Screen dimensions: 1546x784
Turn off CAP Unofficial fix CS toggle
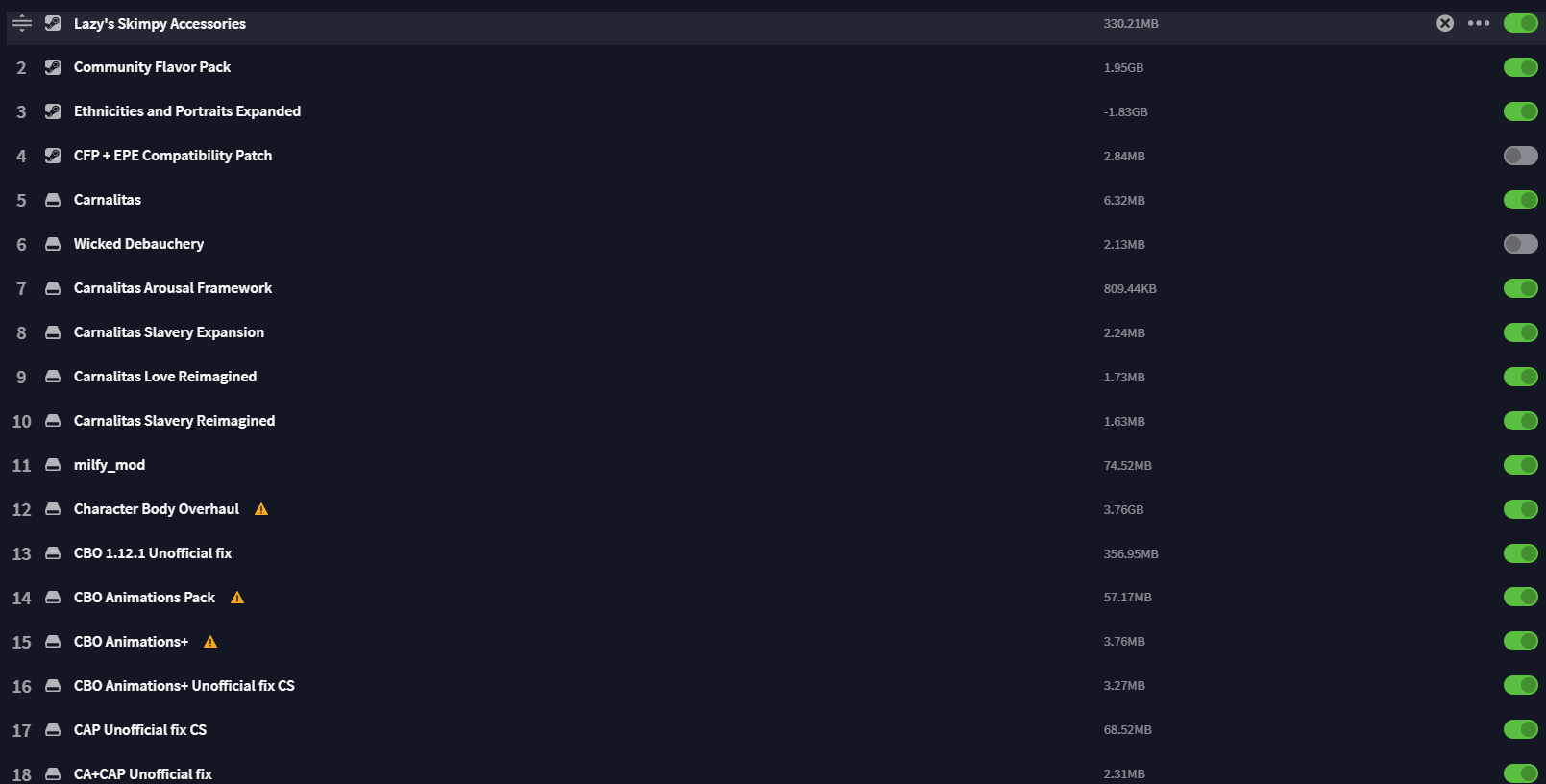pyautogui.click(x=1521, y=729)
